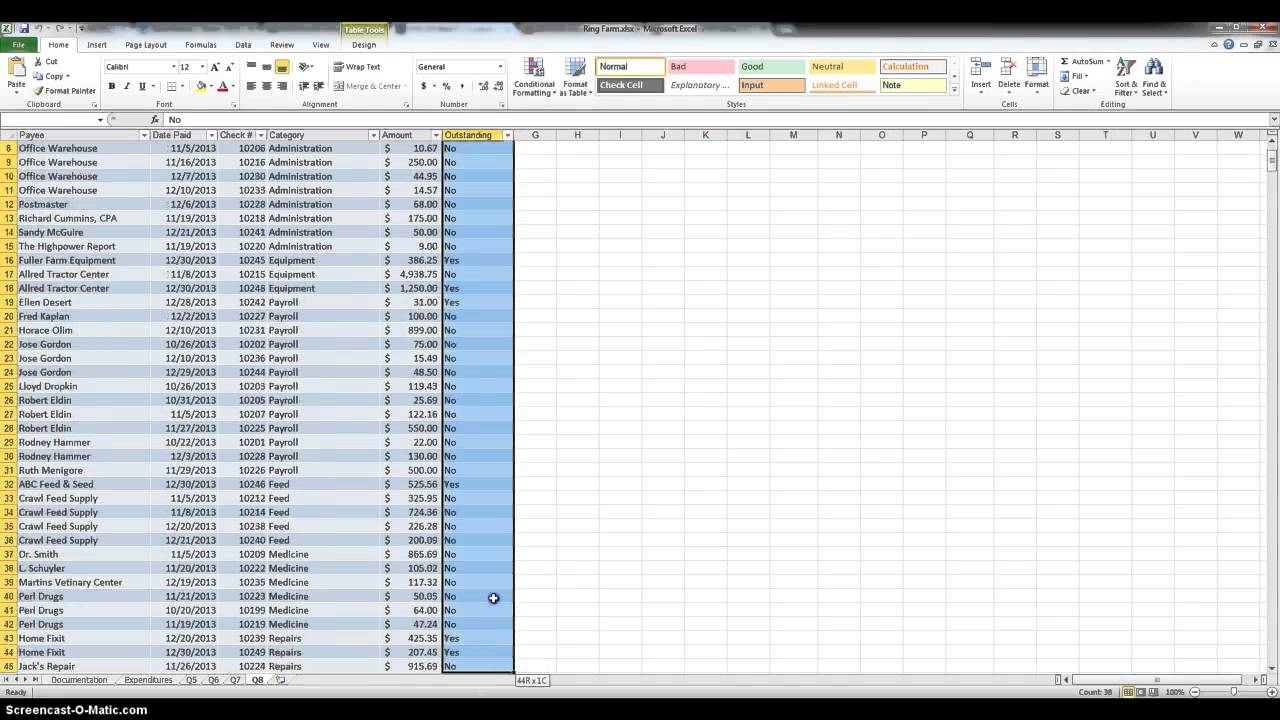Screen dimensions: 1280x720
Task: Open the Outstanding column filter dropdown
Action: pyautogui.click(x=508, y=135)
